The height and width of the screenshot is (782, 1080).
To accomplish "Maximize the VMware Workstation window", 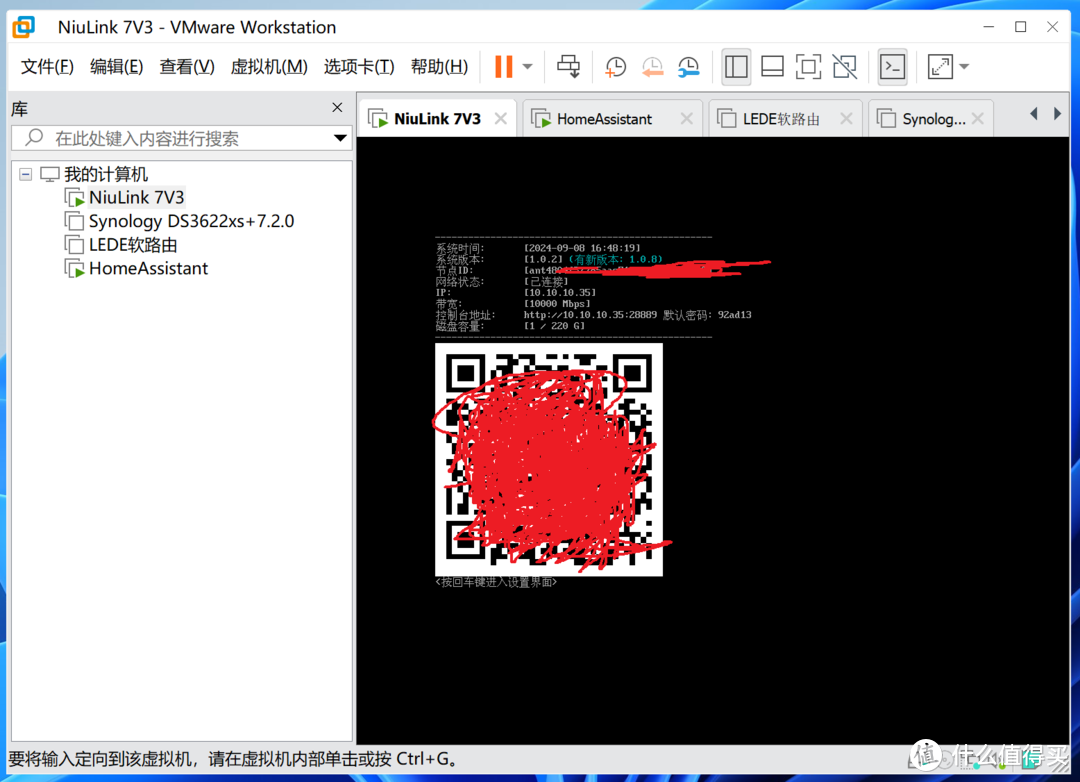I will 1021,27.
